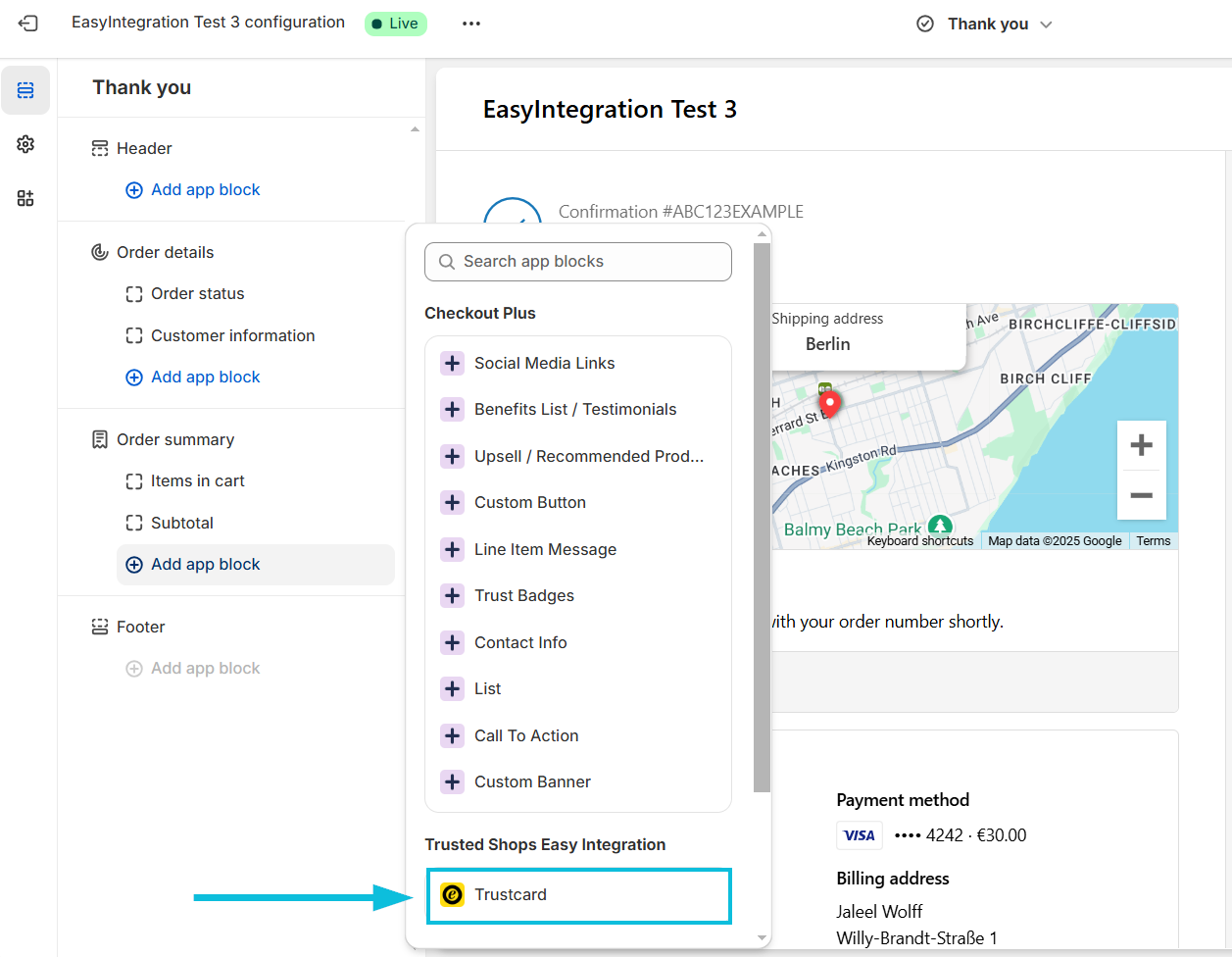Viewport: 1232px width, 957px height.
Task: Select the Order summary section
Action: (x=175, y=439)
